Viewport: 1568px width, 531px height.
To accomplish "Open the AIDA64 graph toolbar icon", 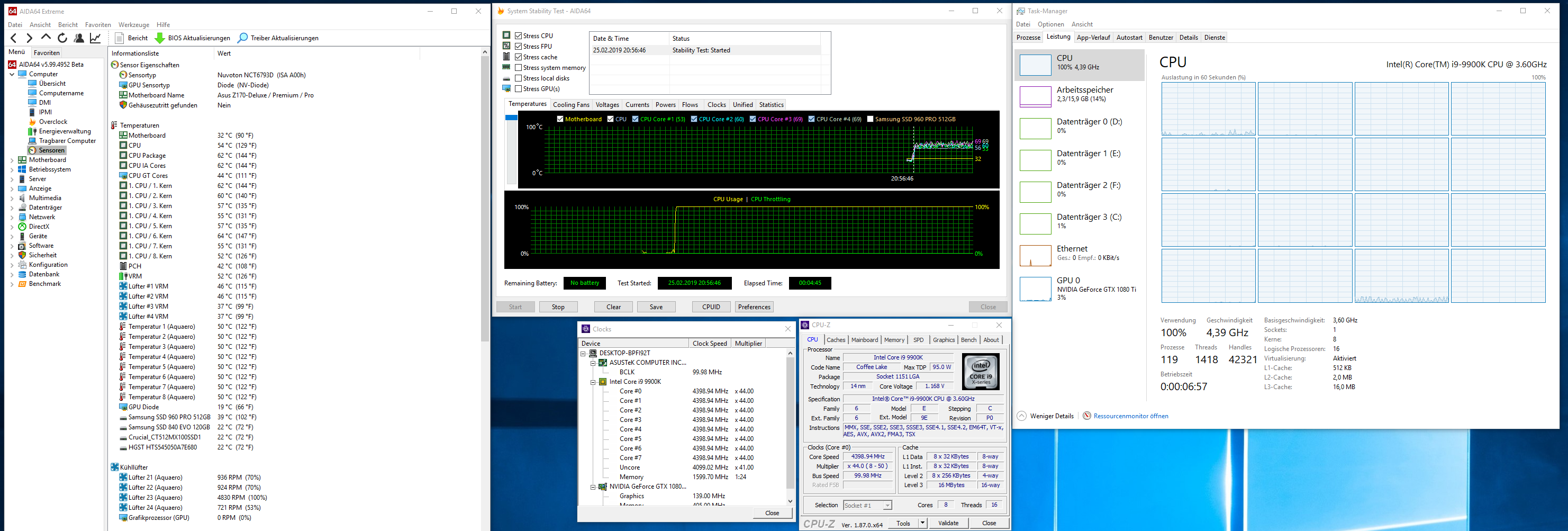I will coord(96,38).
